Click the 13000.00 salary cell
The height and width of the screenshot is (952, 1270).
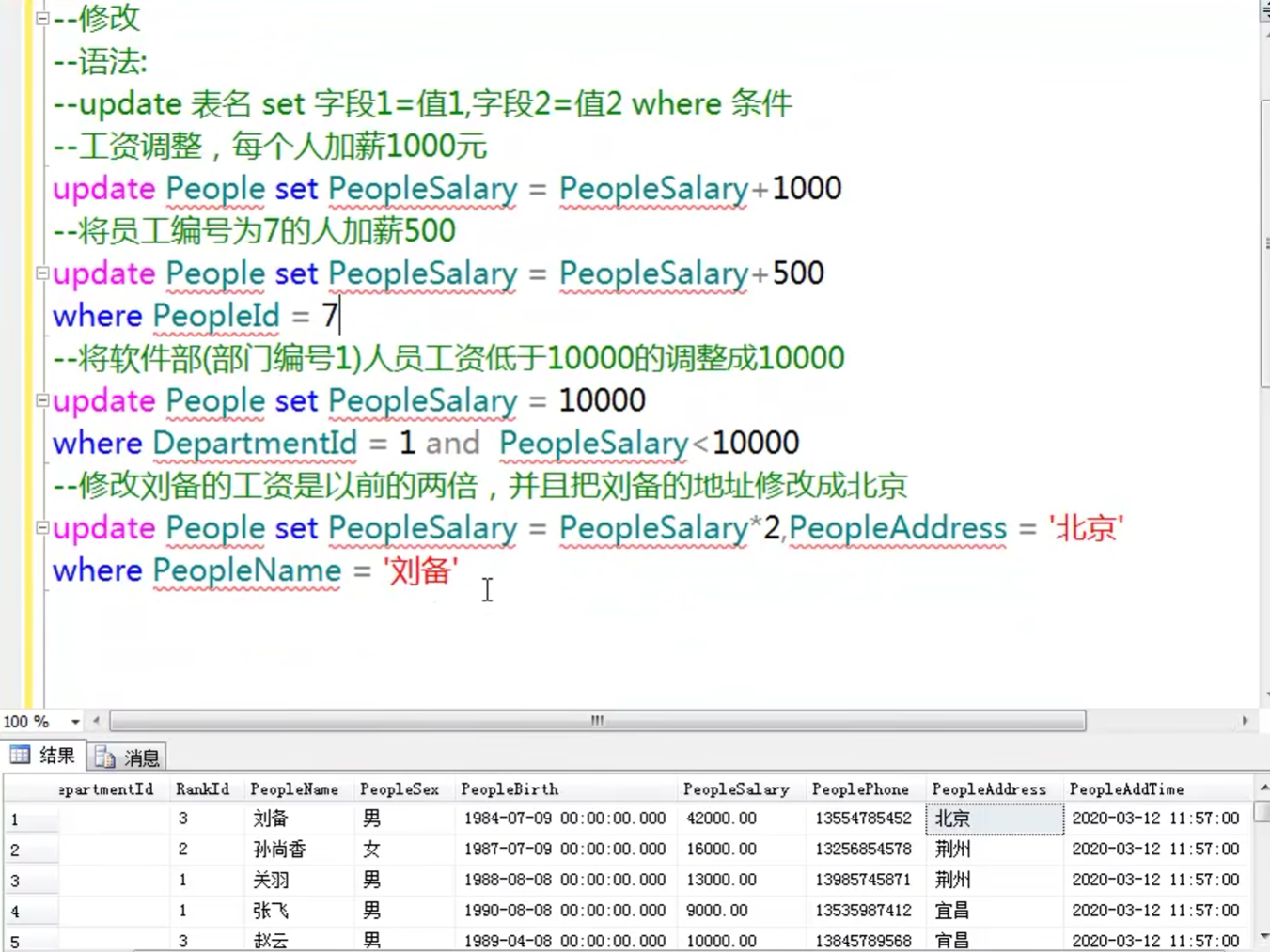click(x=743, y=881)
